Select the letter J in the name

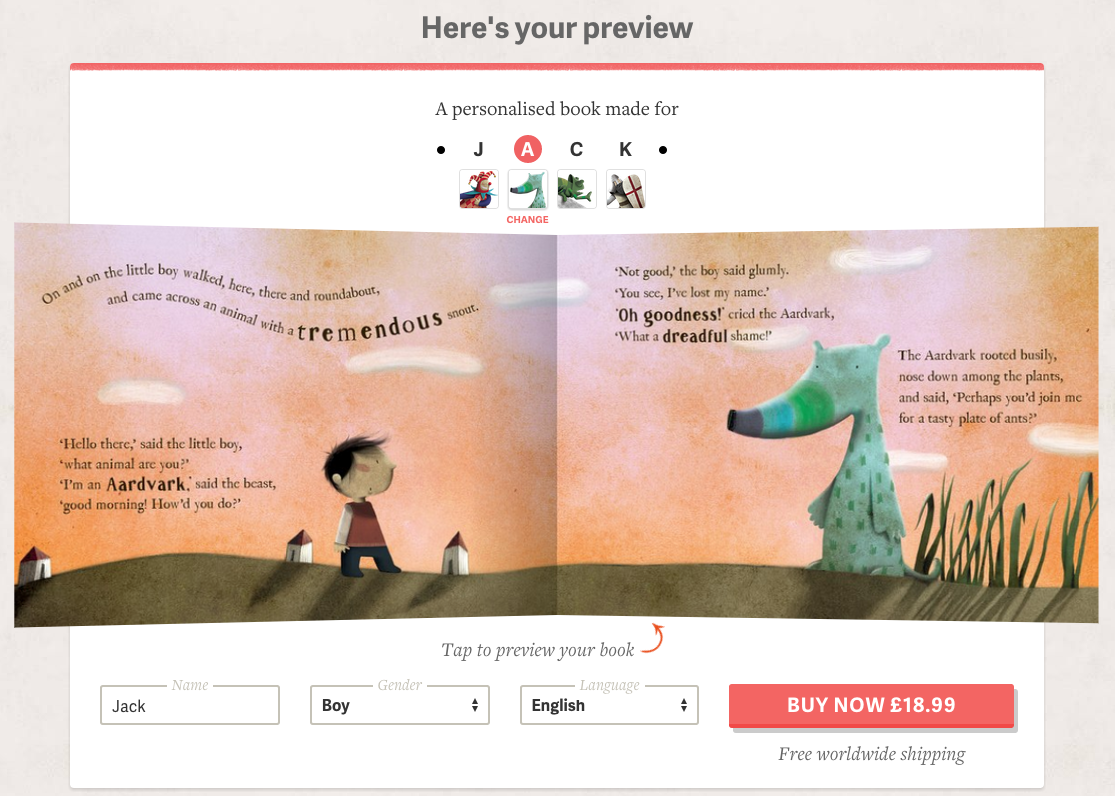[479, 149]
